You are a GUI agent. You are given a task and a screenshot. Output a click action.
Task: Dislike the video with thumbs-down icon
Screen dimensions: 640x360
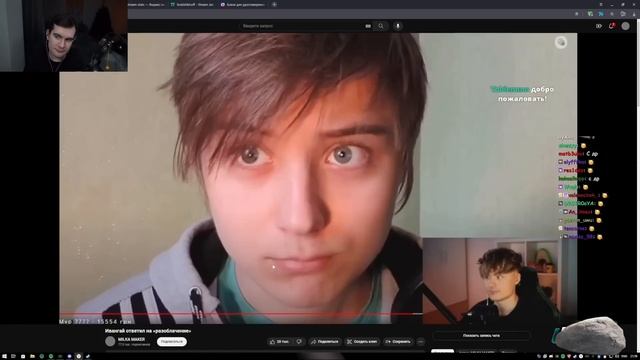[299, 342]
